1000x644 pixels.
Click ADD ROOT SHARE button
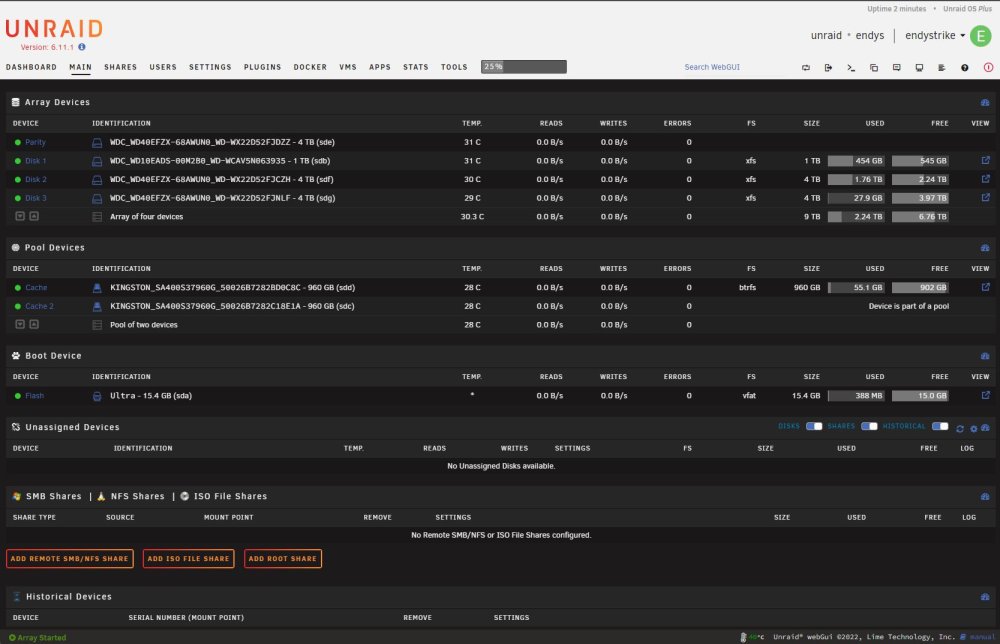(283, 559)
